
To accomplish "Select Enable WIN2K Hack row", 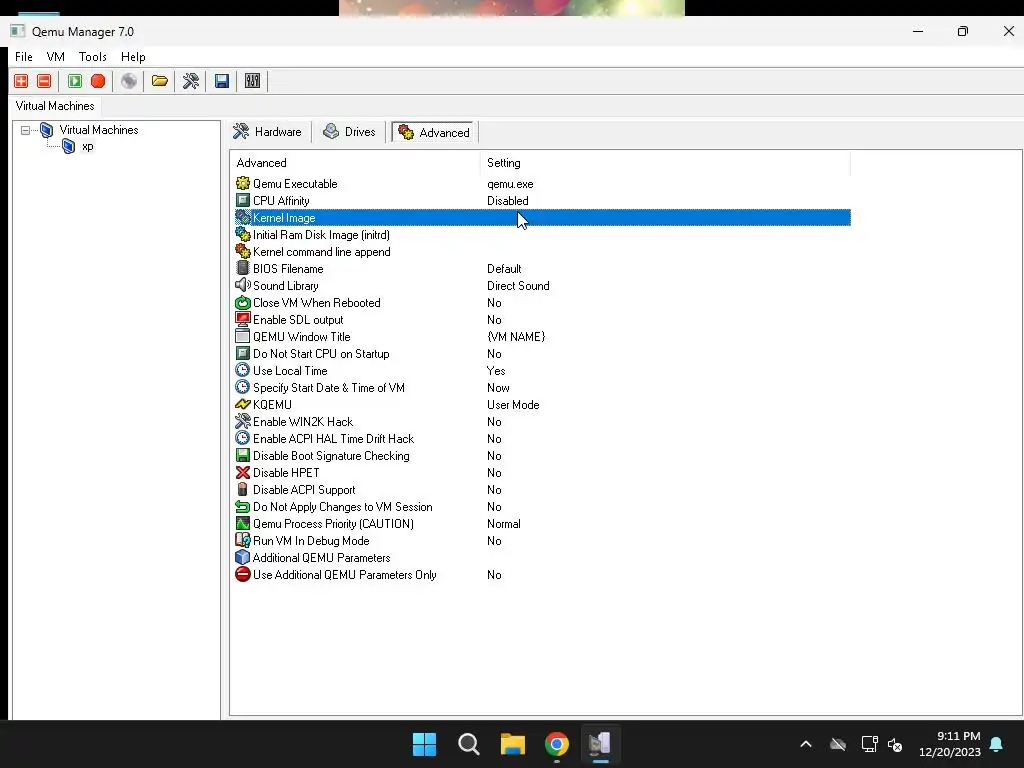I will click(x=543, y=421).
